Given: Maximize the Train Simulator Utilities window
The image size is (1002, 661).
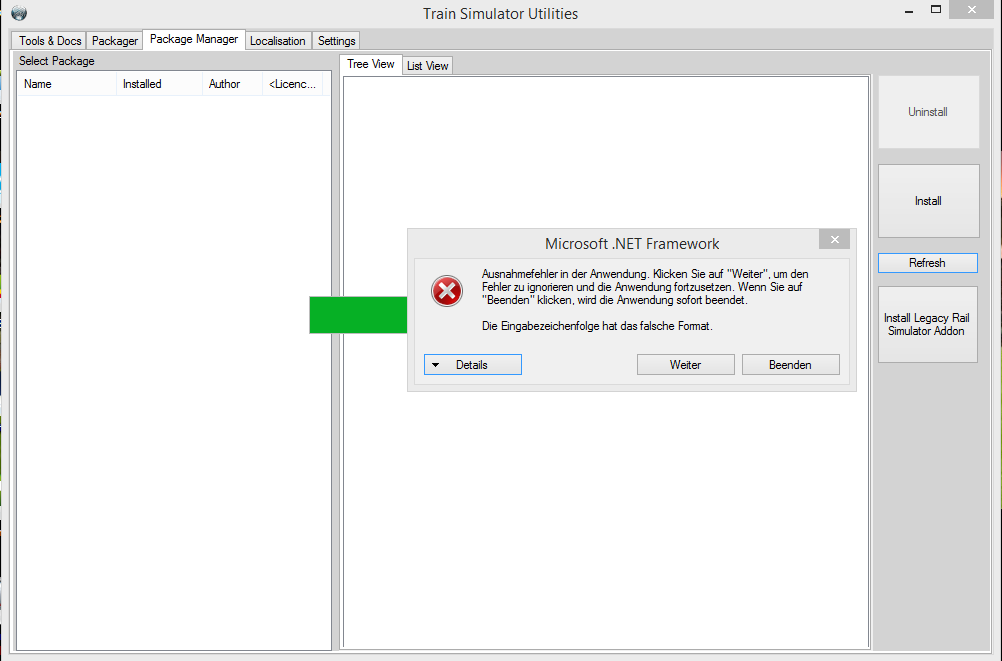Looking at the screenshot, I should (x=936, y=10).
